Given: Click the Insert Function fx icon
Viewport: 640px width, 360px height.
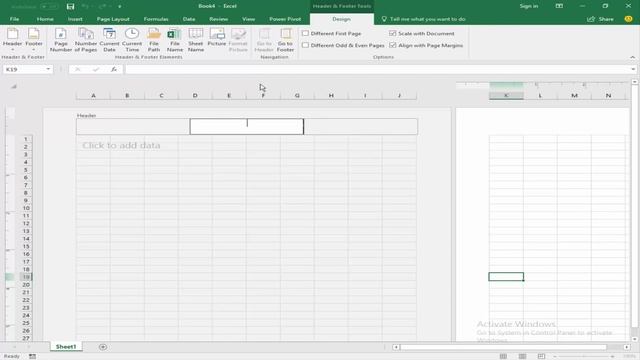Looking at the screenshot, I should pos(114,69).
